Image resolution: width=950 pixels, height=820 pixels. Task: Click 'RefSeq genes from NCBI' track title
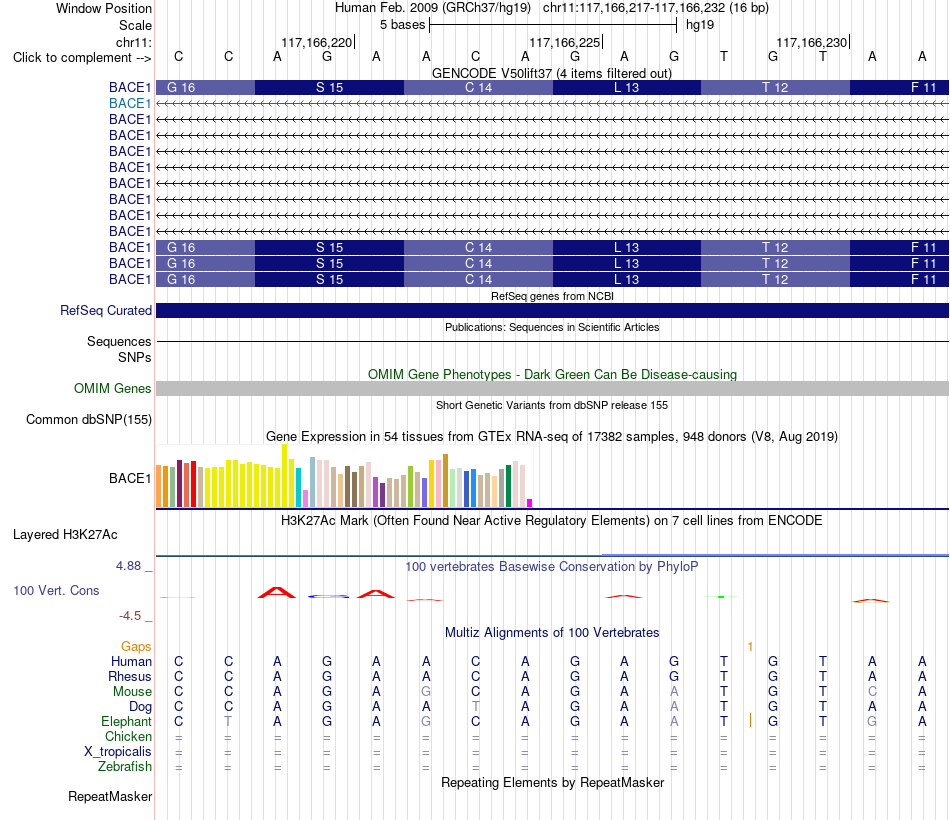(x=552, y=296)
